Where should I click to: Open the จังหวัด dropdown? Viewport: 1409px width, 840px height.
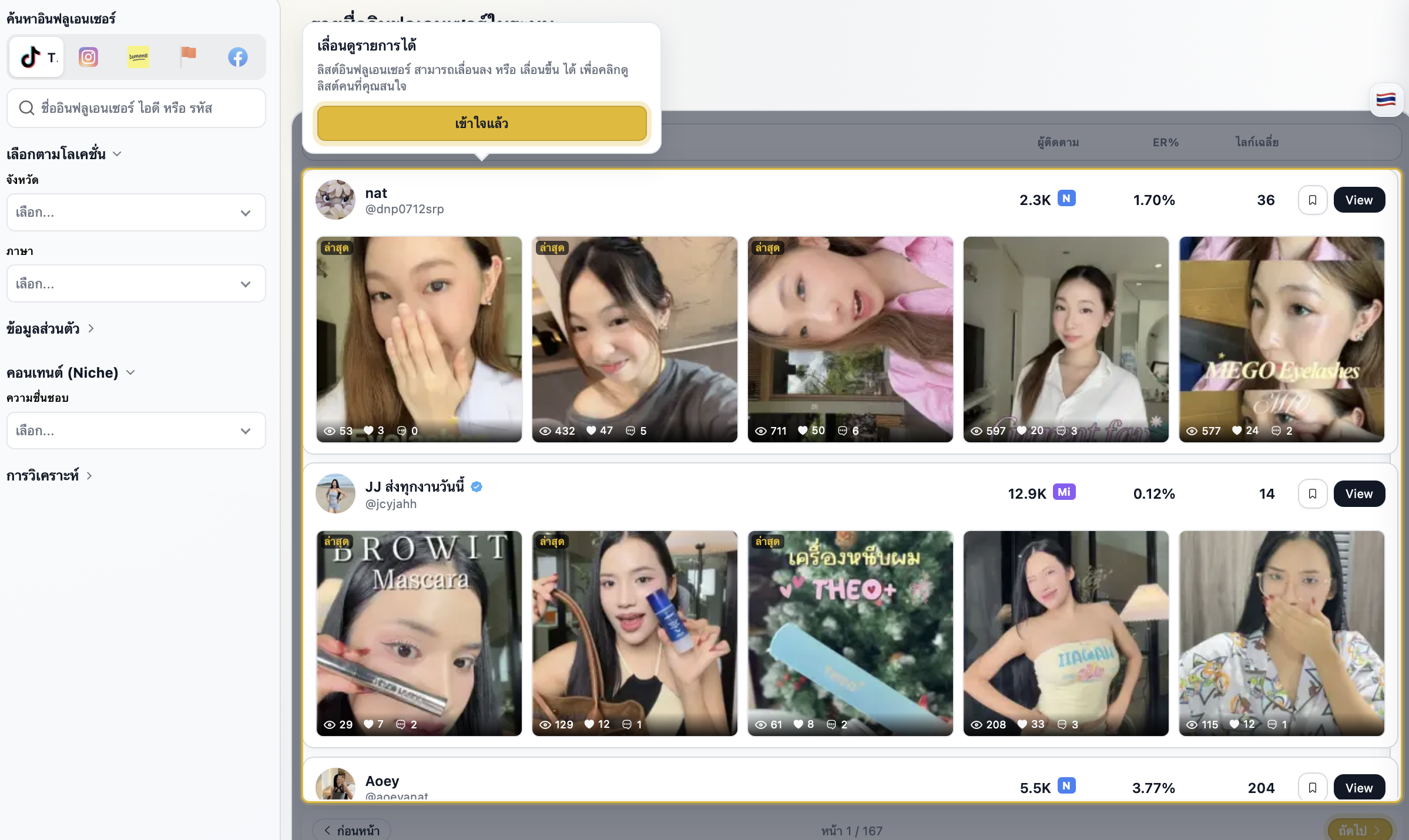(x=136, y=212)
